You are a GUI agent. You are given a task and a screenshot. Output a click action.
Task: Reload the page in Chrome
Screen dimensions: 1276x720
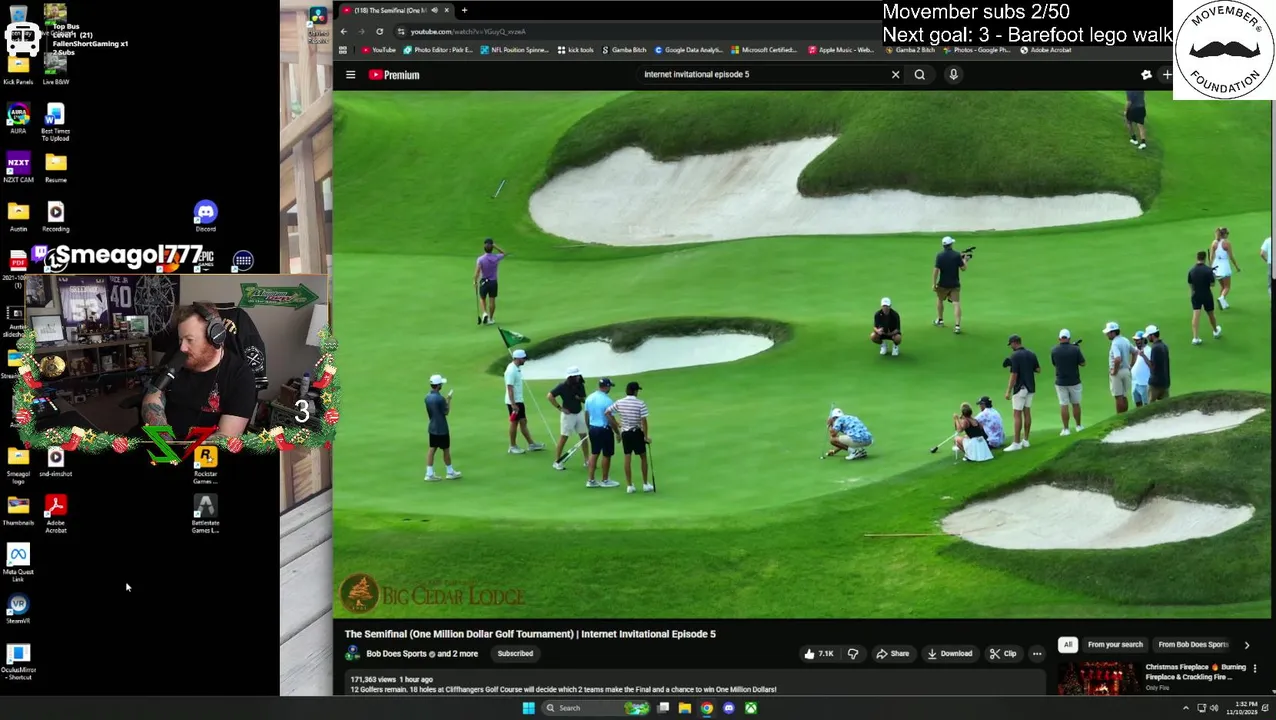pos(379,31)
